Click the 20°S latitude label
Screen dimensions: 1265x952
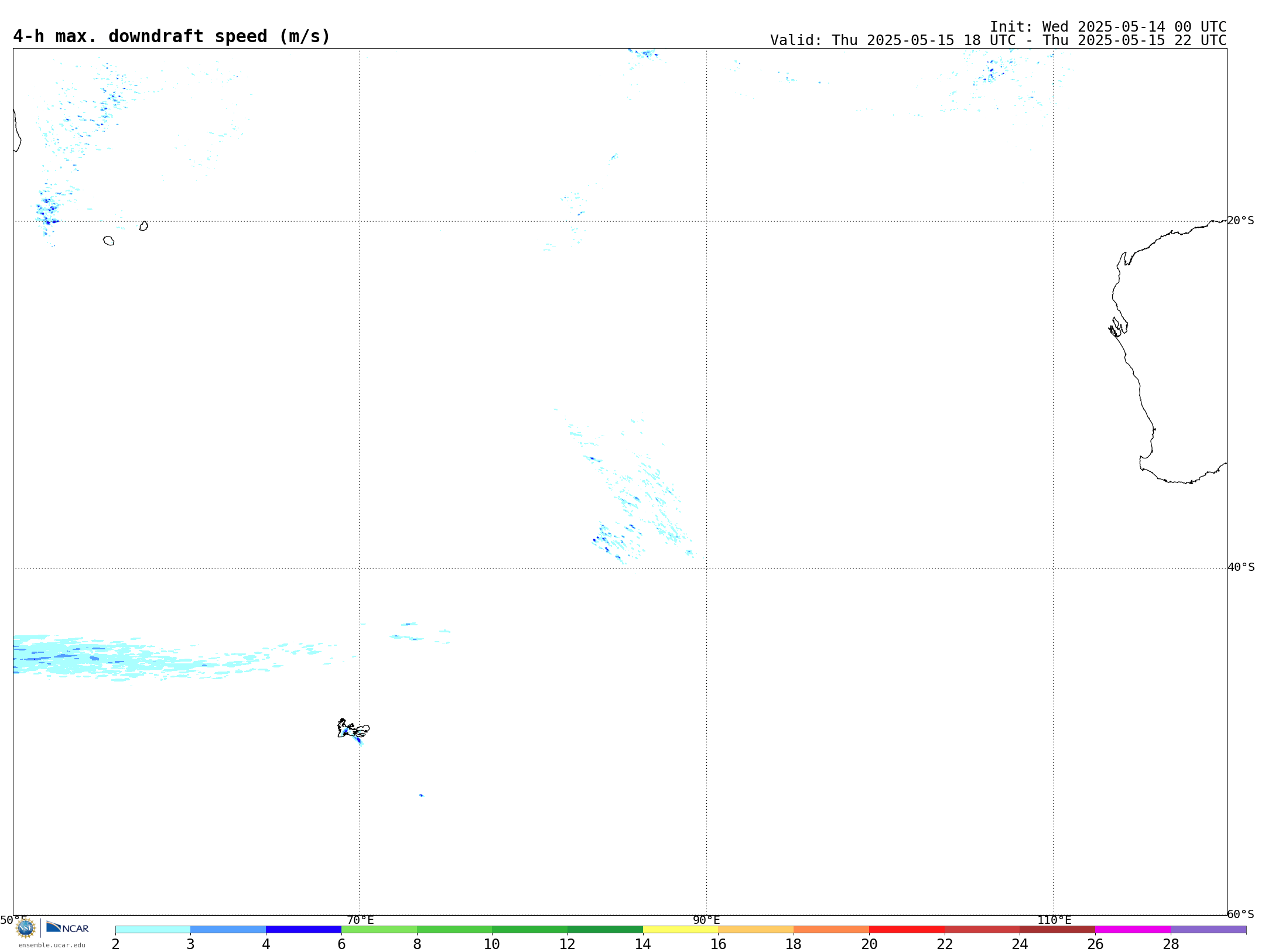pos(1240,221)
